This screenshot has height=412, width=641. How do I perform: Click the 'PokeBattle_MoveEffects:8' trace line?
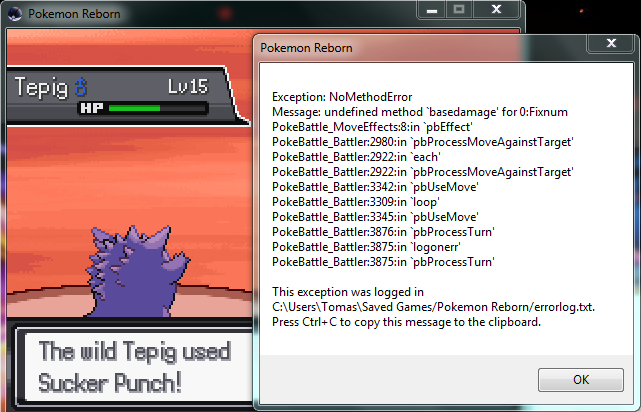tap(372, 127)
